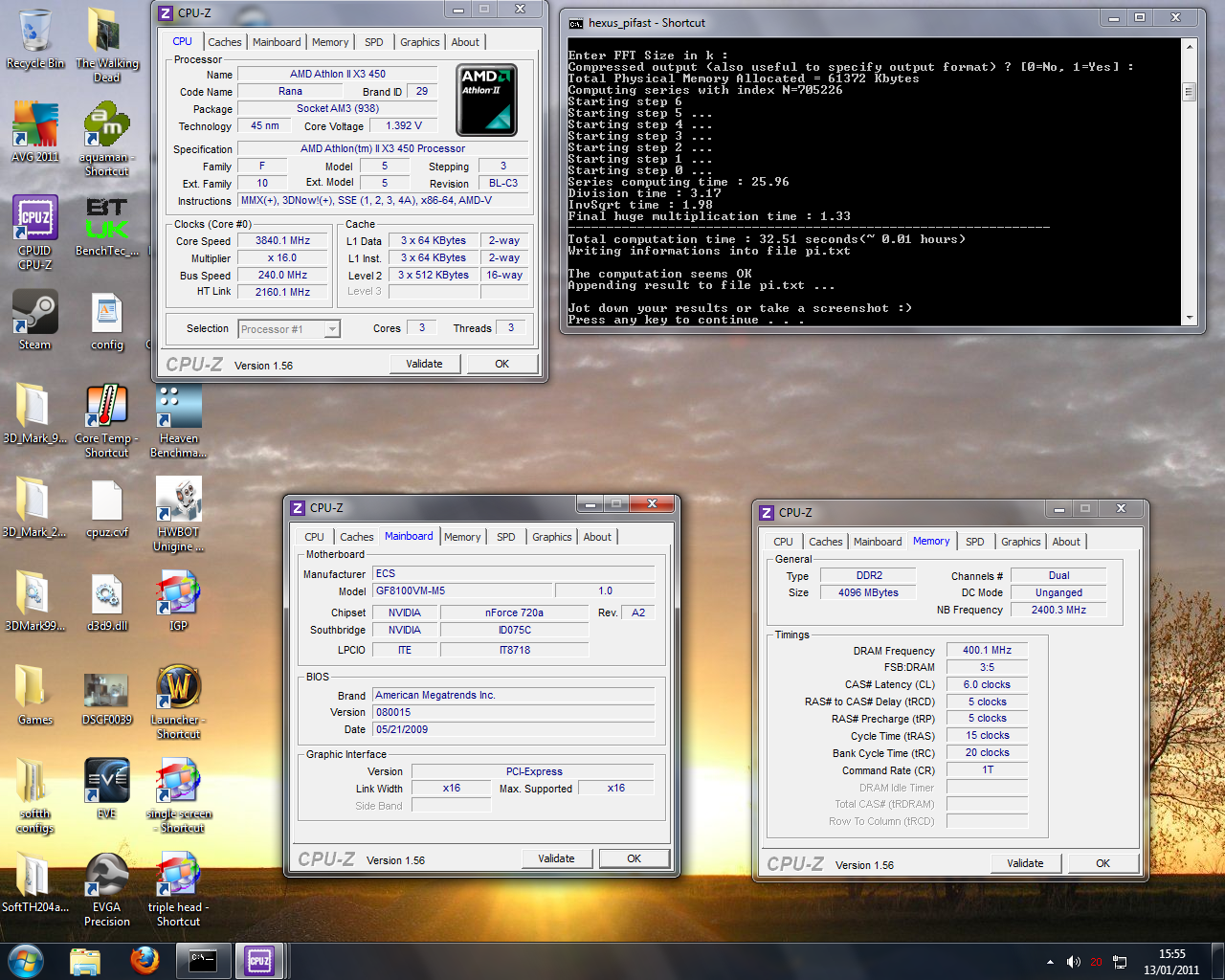Open the DSCF0039 image thumbnail
The width and height of the screenshot is (1225, 980).
pyautogui.click(x=106, y=698)
